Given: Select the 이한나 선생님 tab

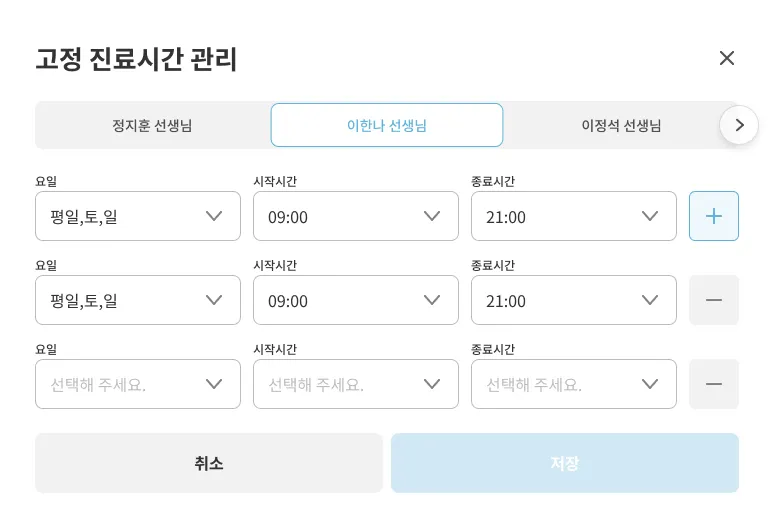Looking at the screenshot, I should pyautogui.click(x=387, y=125).
